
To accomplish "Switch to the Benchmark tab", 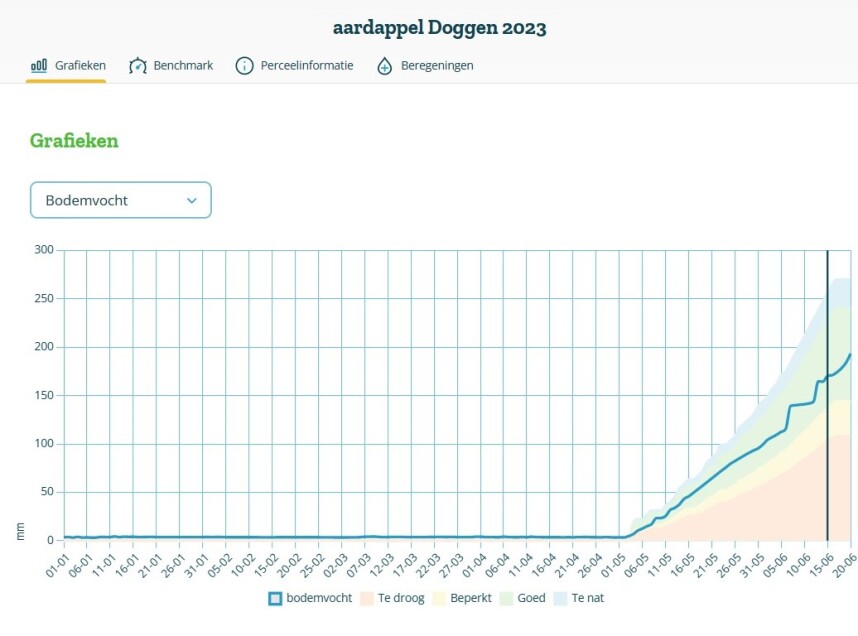I will pyautogui.click(x=183, y=66).
